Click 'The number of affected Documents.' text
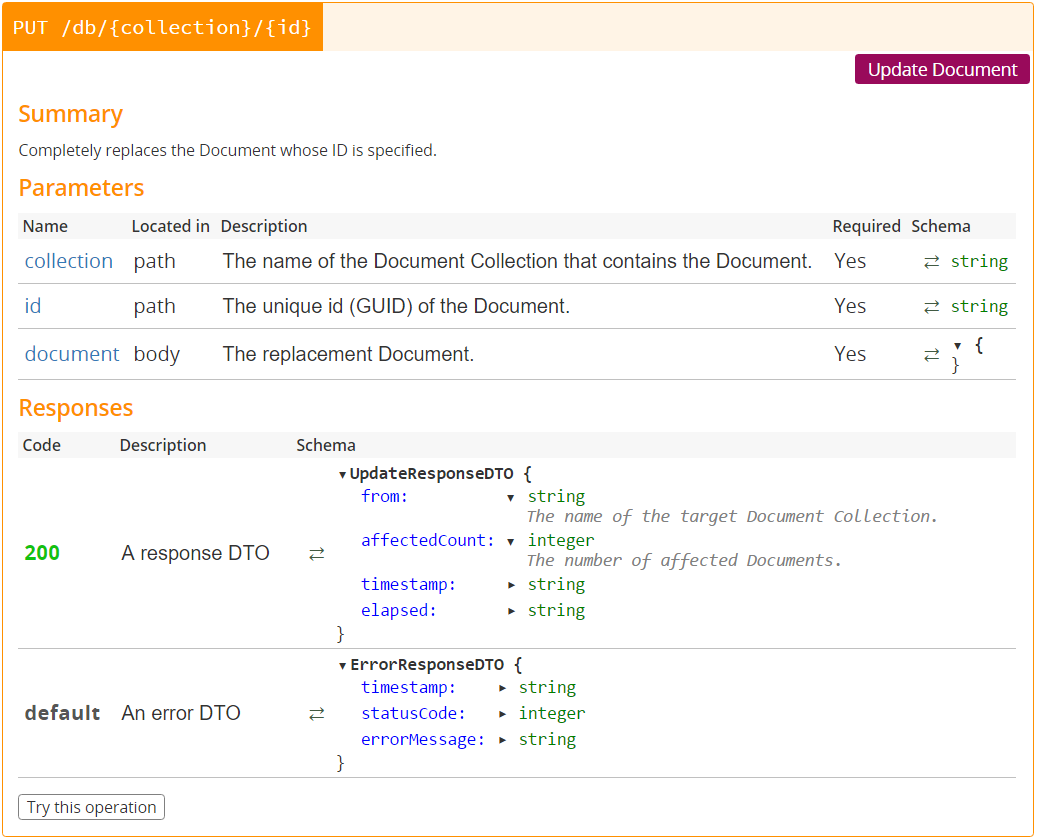 click(x=684, y=561)
